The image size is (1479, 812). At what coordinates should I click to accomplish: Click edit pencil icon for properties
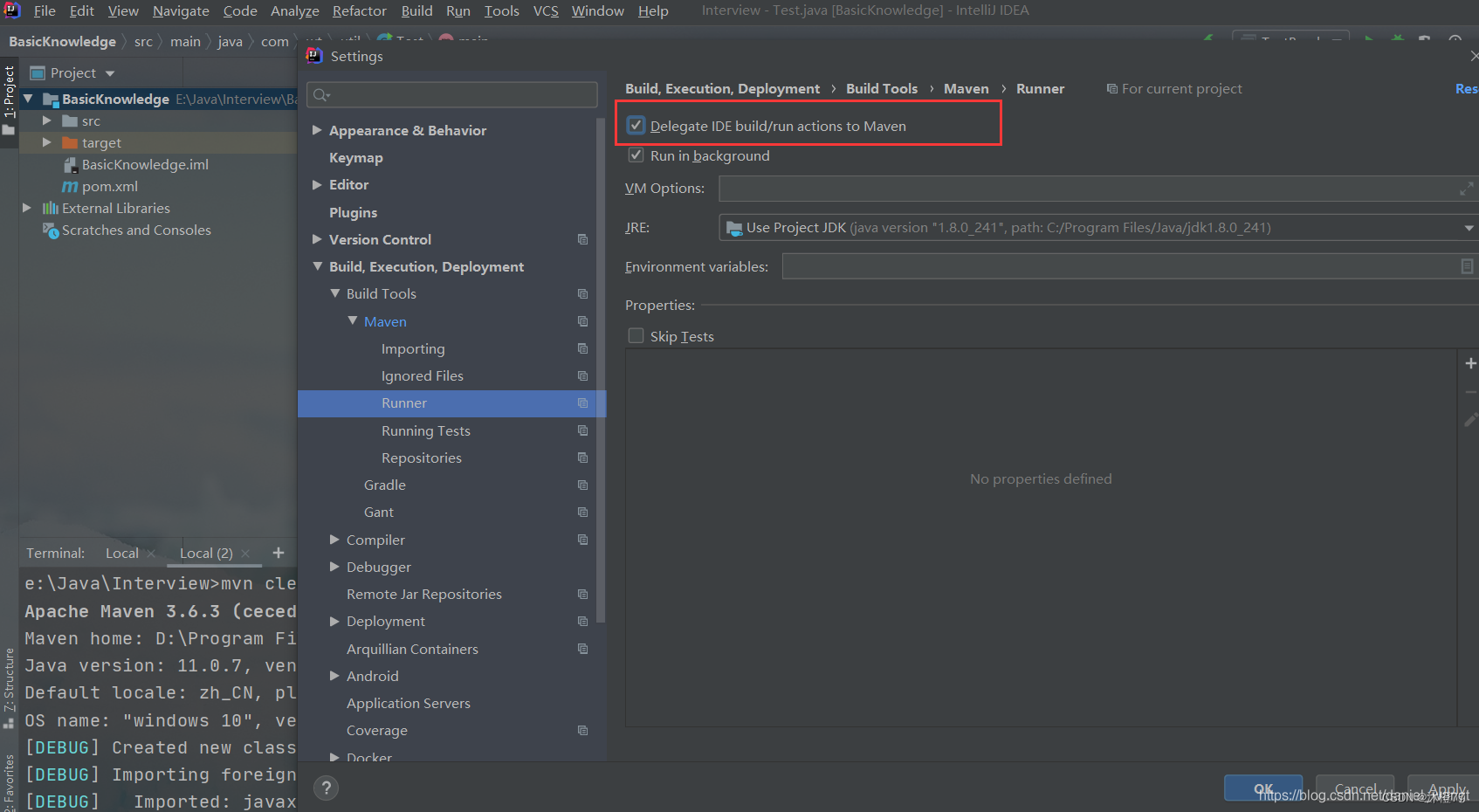coord(1470,420)
